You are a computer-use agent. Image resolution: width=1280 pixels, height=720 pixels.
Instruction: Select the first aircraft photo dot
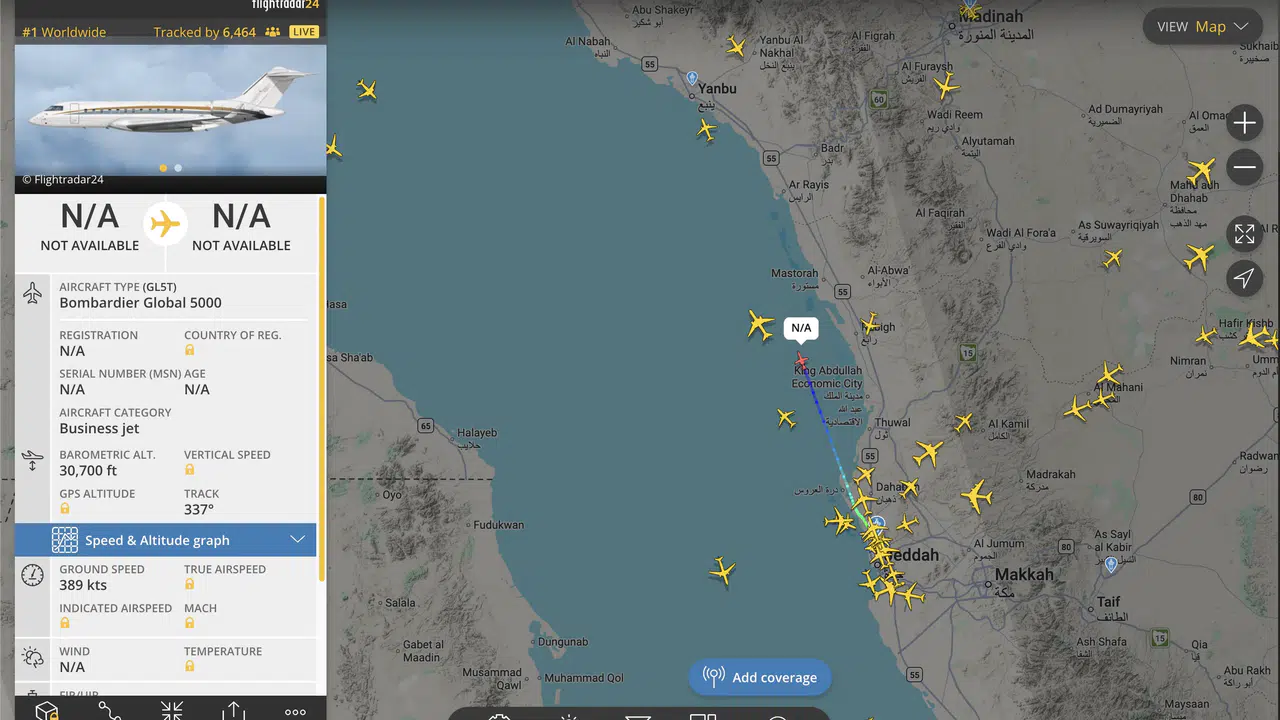click(163, 168)
